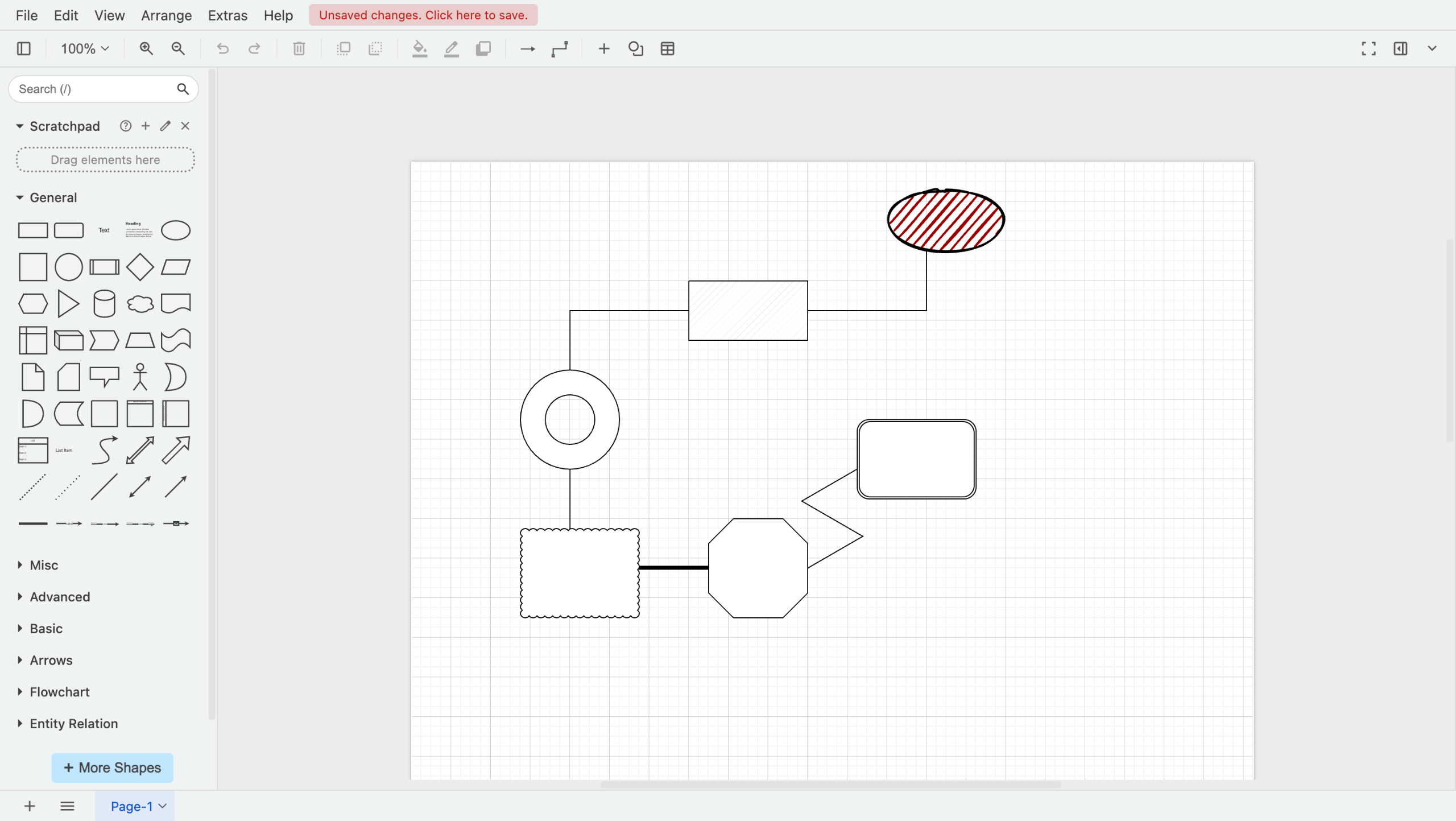The height and width of the screenshot is (821, 1456).
Task: Collapse the General shapes section
Action: 53,197
